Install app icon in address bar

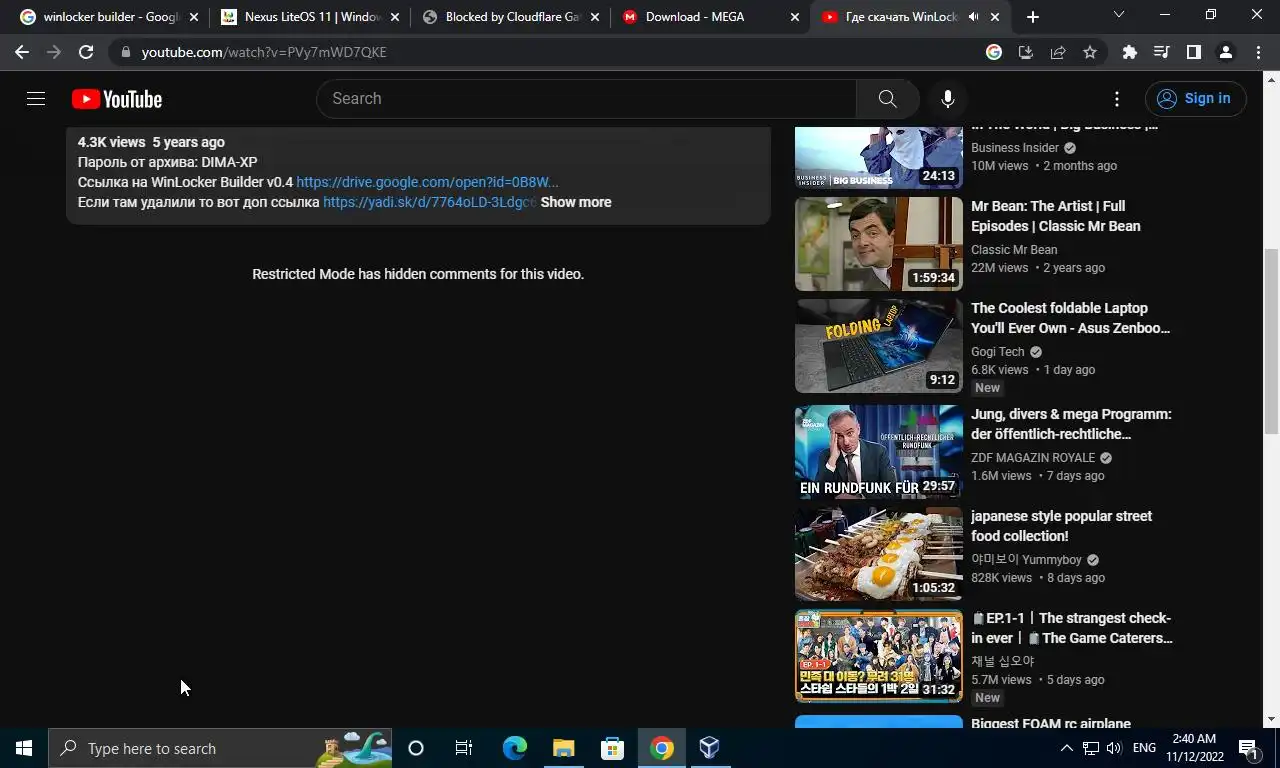1026,52
